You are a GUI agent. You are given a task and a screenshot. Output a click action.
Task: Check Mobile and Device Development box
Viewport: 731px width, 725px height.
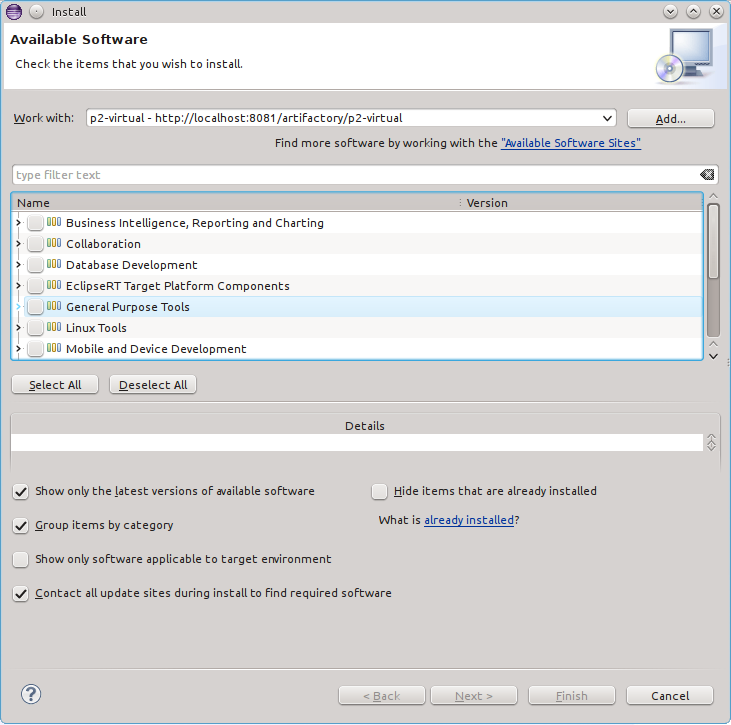35,349
